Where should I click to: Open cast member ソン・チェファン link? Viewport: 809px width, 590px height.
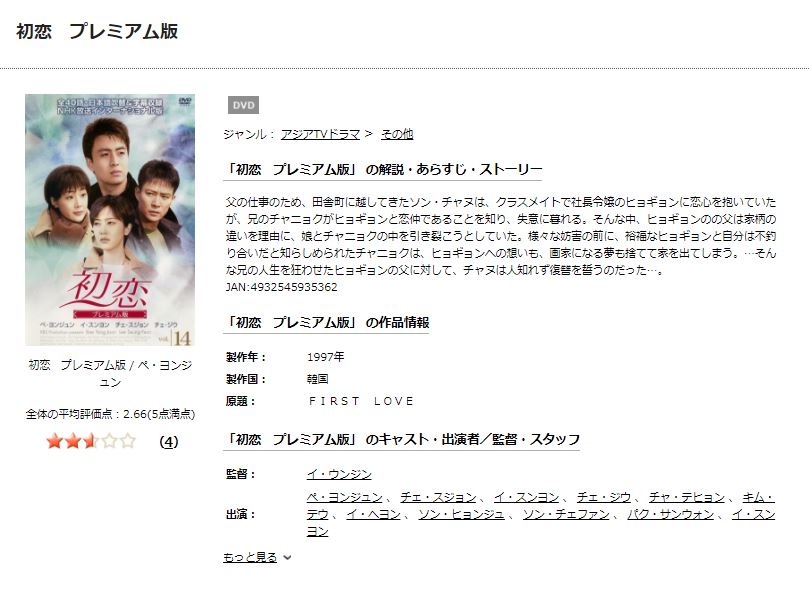(566, 514)
